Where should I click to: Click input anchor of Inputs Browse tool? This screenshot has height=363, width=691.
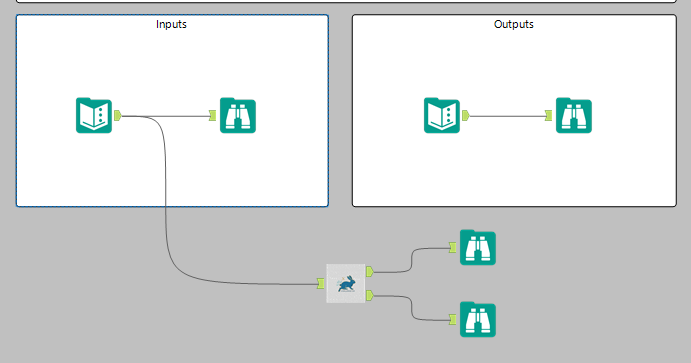pos(212,115)
